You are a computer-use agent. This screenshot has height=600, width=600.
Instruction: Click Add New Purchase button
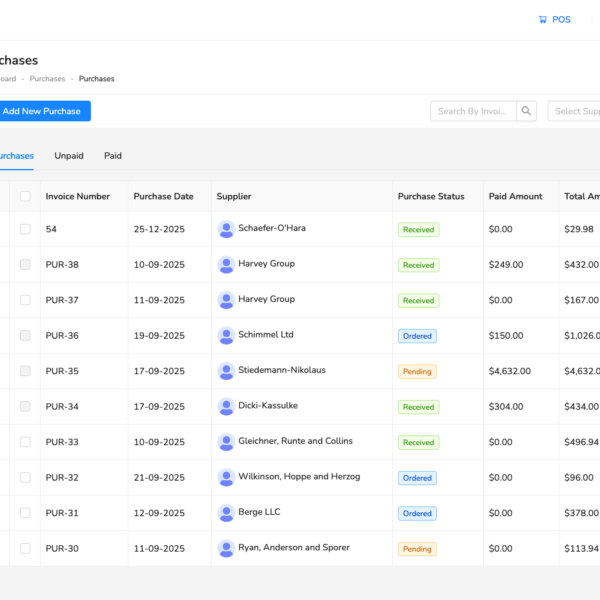pyautogui.click(x=44, y=111)
